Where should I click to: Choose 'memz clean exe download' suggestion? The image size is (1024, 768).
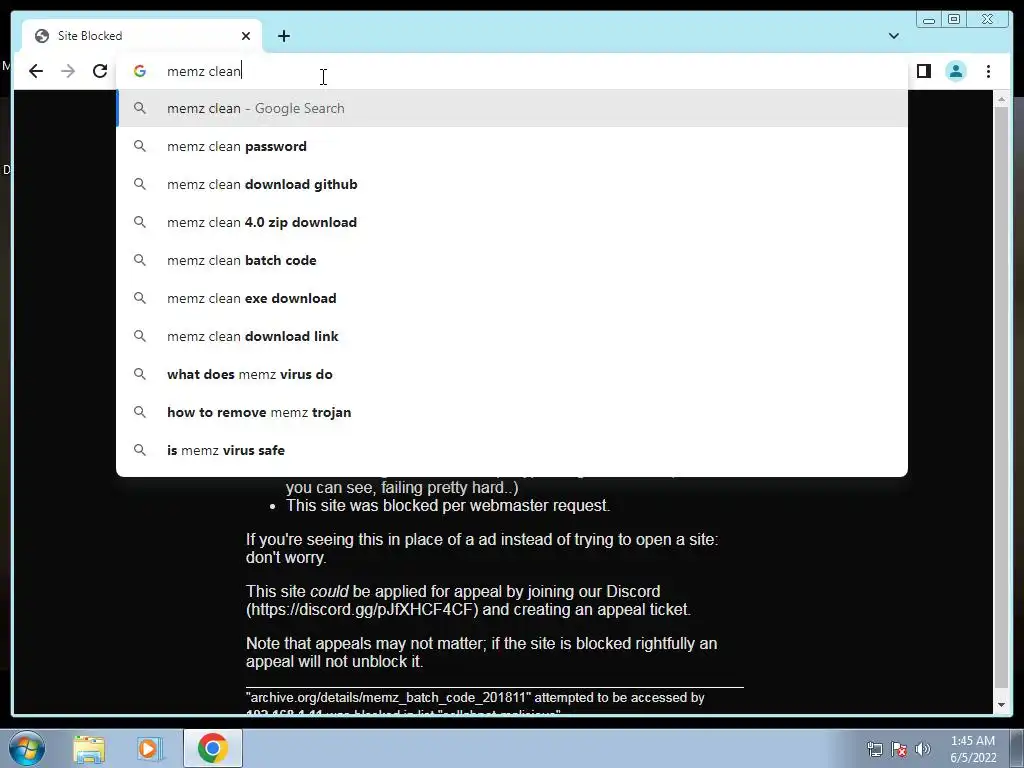(x=512, y=298)
